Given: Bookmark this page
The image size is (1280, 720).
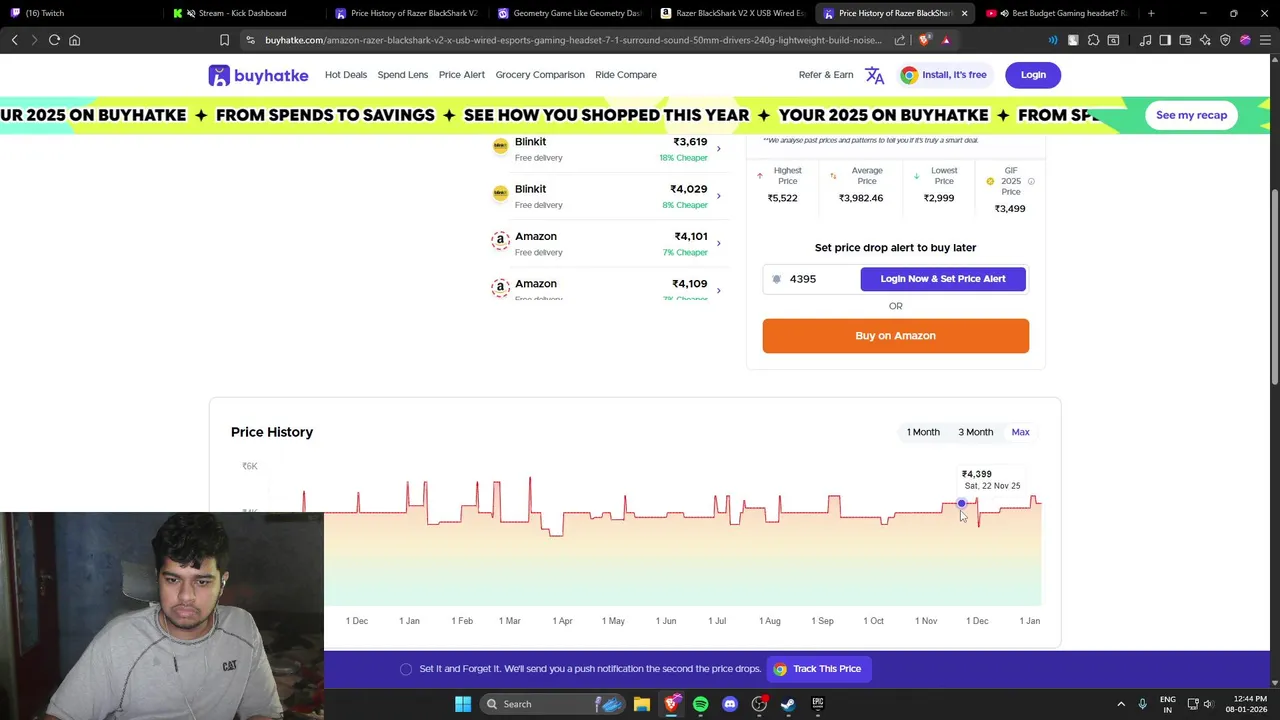Looking at the screenshot, I should click(x=224, y=40).
